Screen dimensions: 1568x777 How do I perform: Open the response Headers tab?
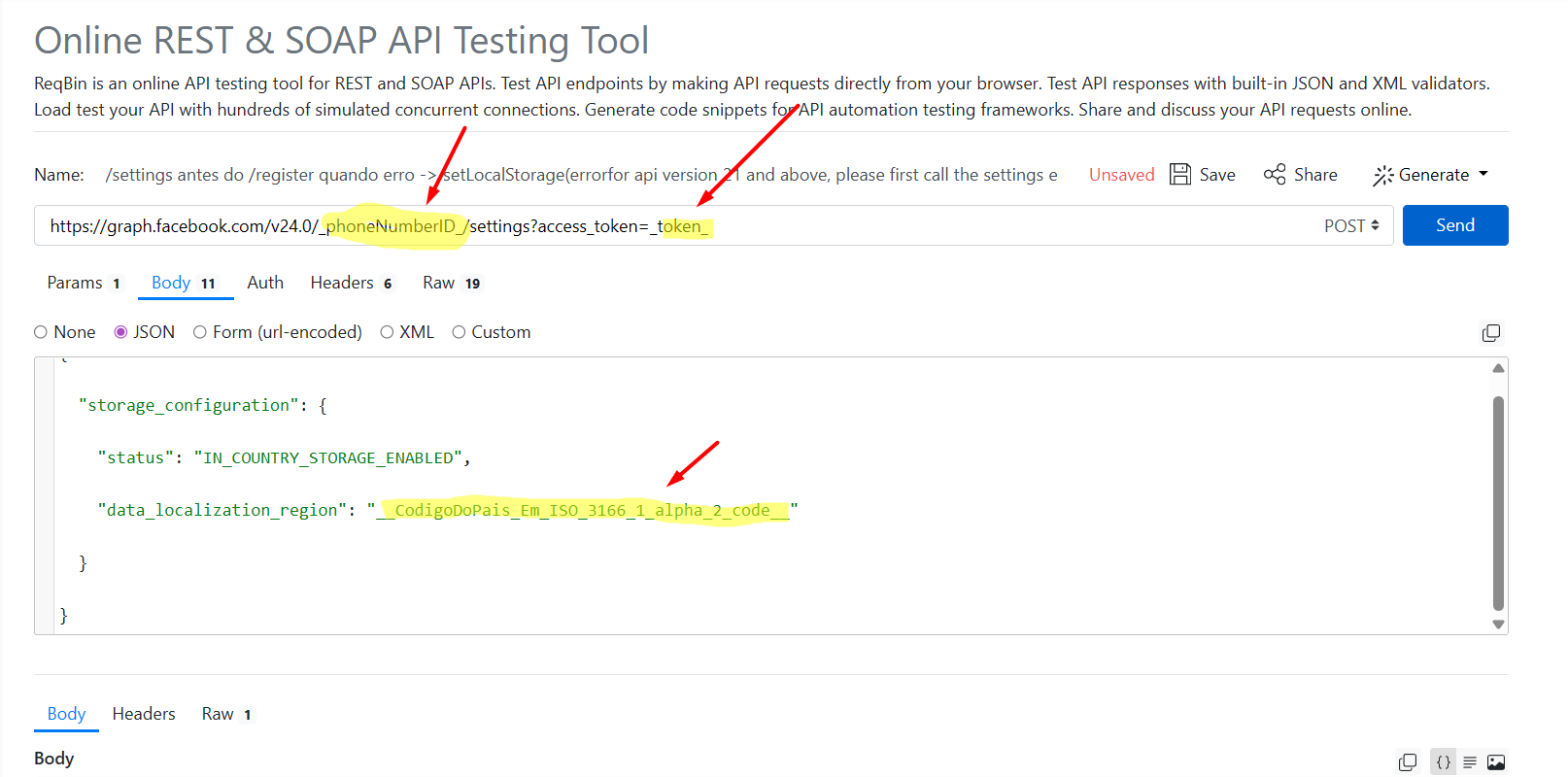(144, 714)
